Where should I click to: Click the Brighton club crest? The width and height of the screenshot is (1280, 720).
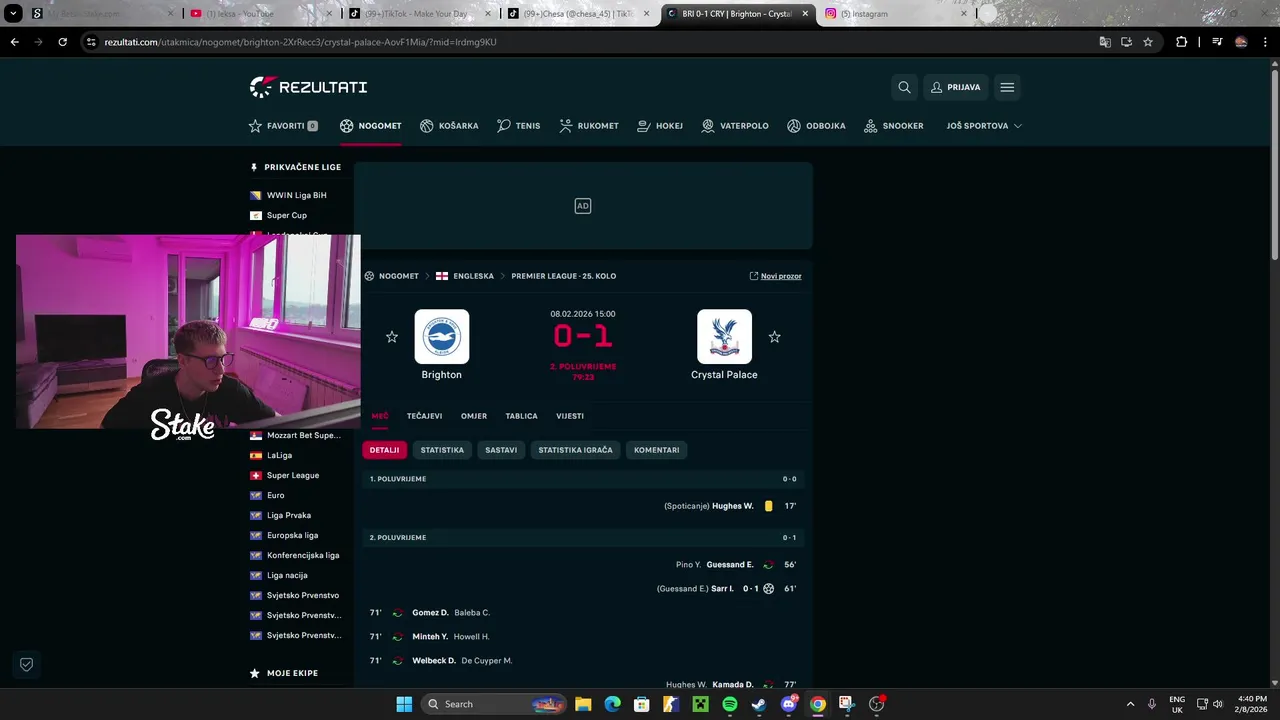442,336
